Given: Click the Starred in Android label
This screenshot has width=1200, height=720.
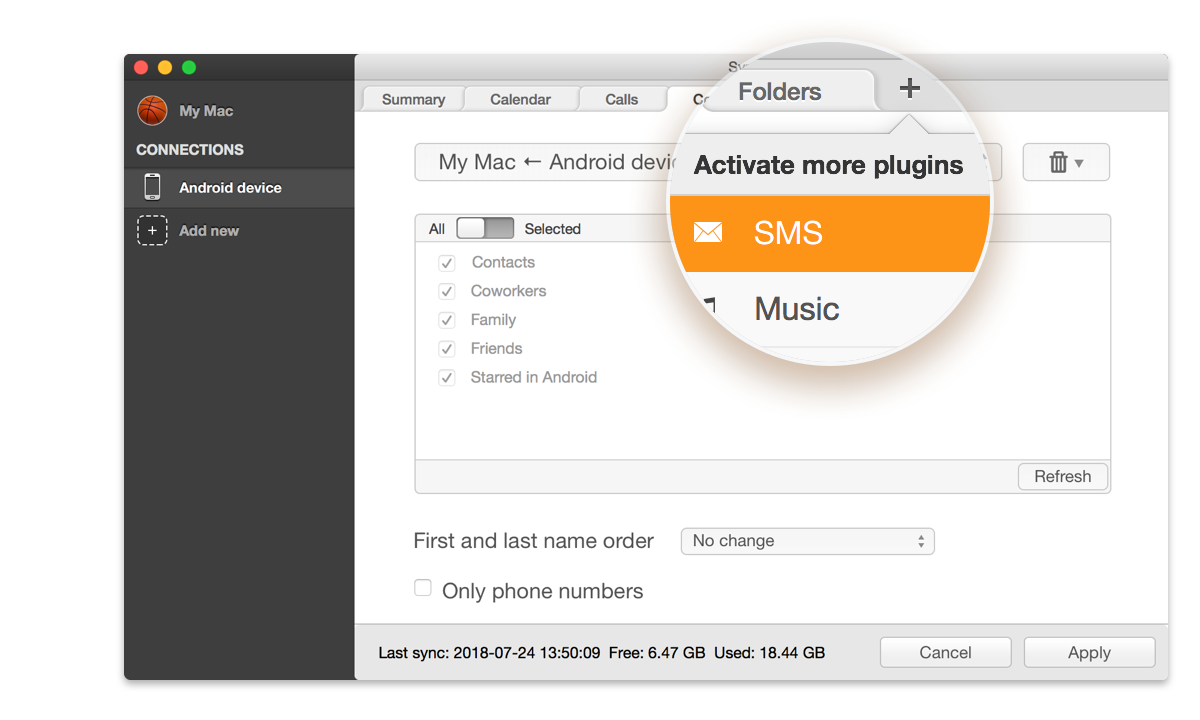Looking at the screenshot, I should [x=533, y=377].
